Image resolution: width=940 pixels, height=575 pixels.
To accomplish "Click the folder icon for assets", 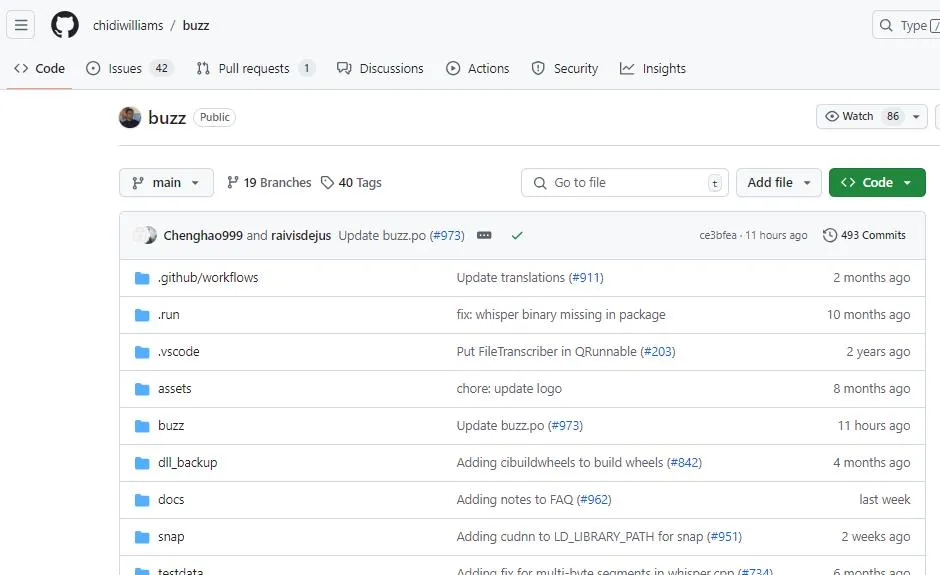I will tap(142, 389).
